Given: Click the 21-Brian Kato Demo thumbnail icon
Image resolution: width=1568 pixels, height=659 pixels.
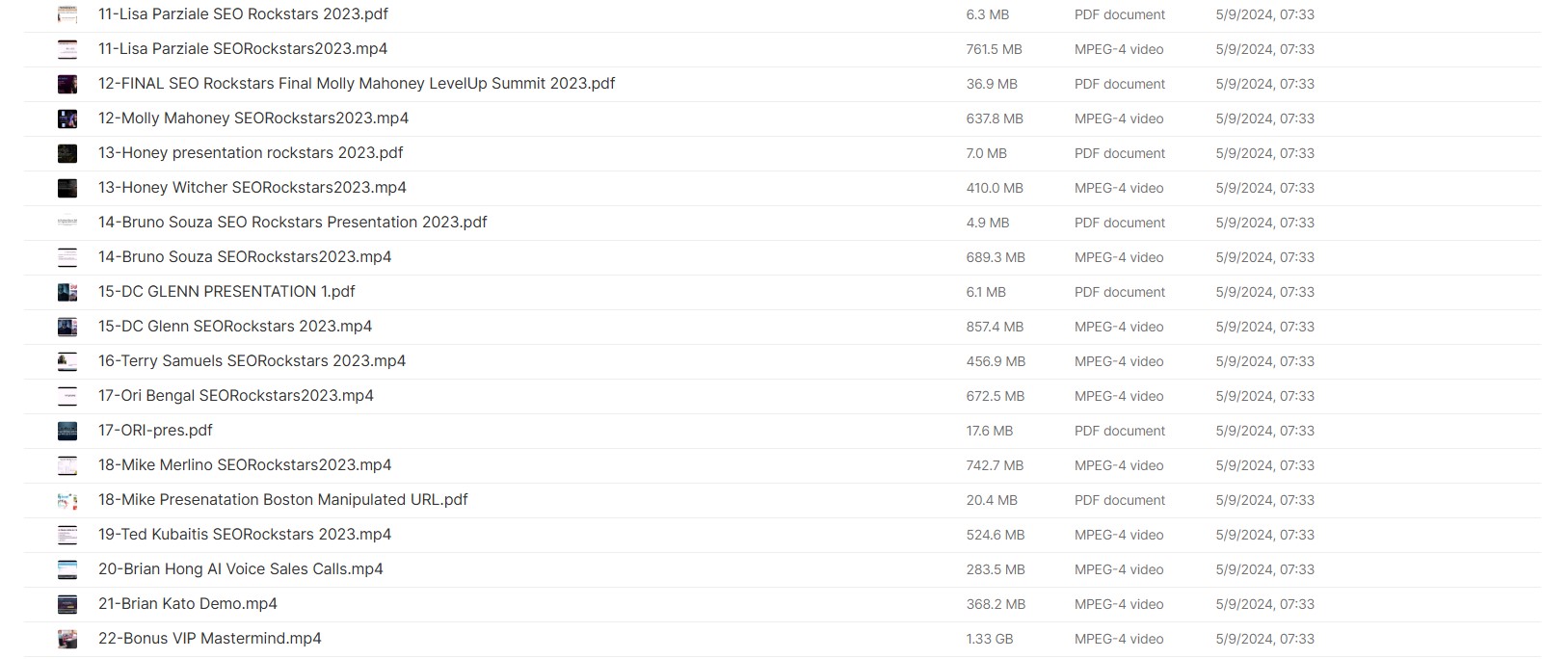Looking at the screenshot, I should pos(67,604).
